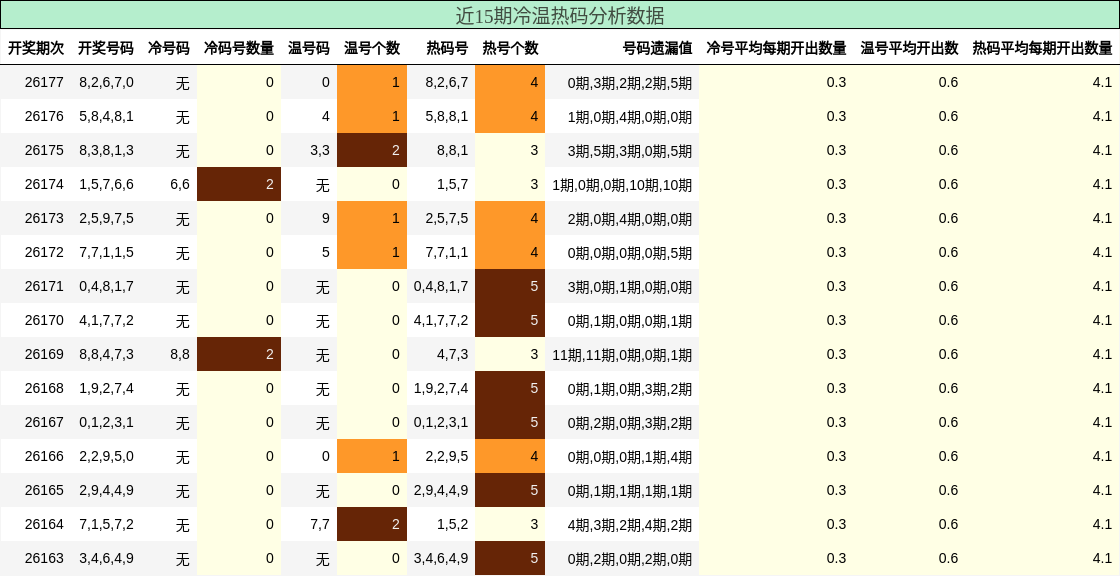
Task: Click period number 26171
Action: pos(44,286)
